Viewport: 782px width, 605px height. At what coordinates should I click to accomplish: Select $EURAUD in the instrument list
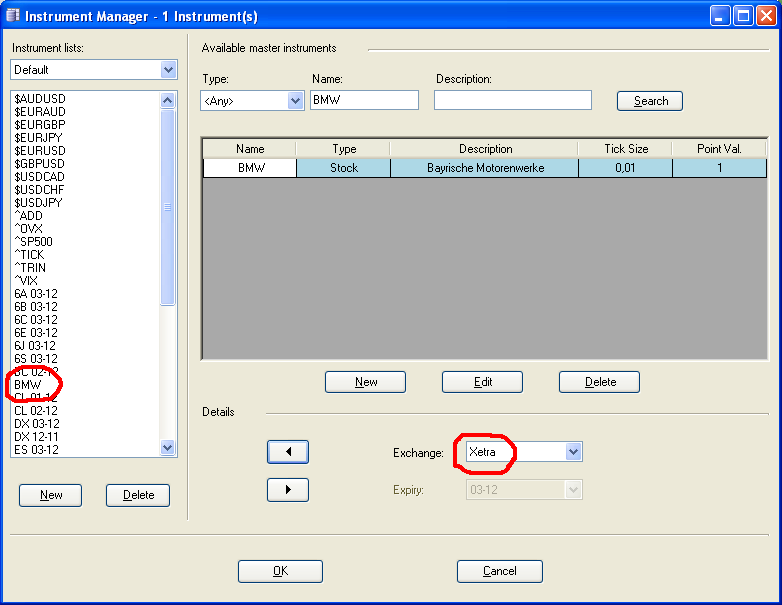coord(40,112)
